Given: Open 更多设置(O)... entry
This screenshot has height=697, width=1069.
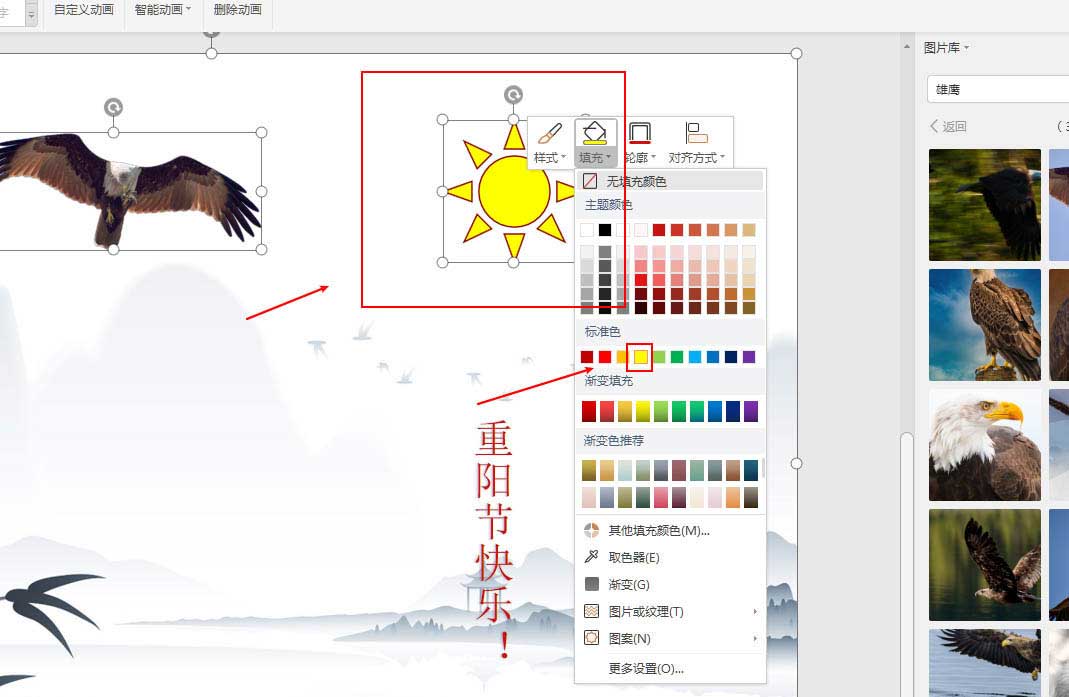Looking at the screenshot, I should pyautogui.click(x=670, y=668).
